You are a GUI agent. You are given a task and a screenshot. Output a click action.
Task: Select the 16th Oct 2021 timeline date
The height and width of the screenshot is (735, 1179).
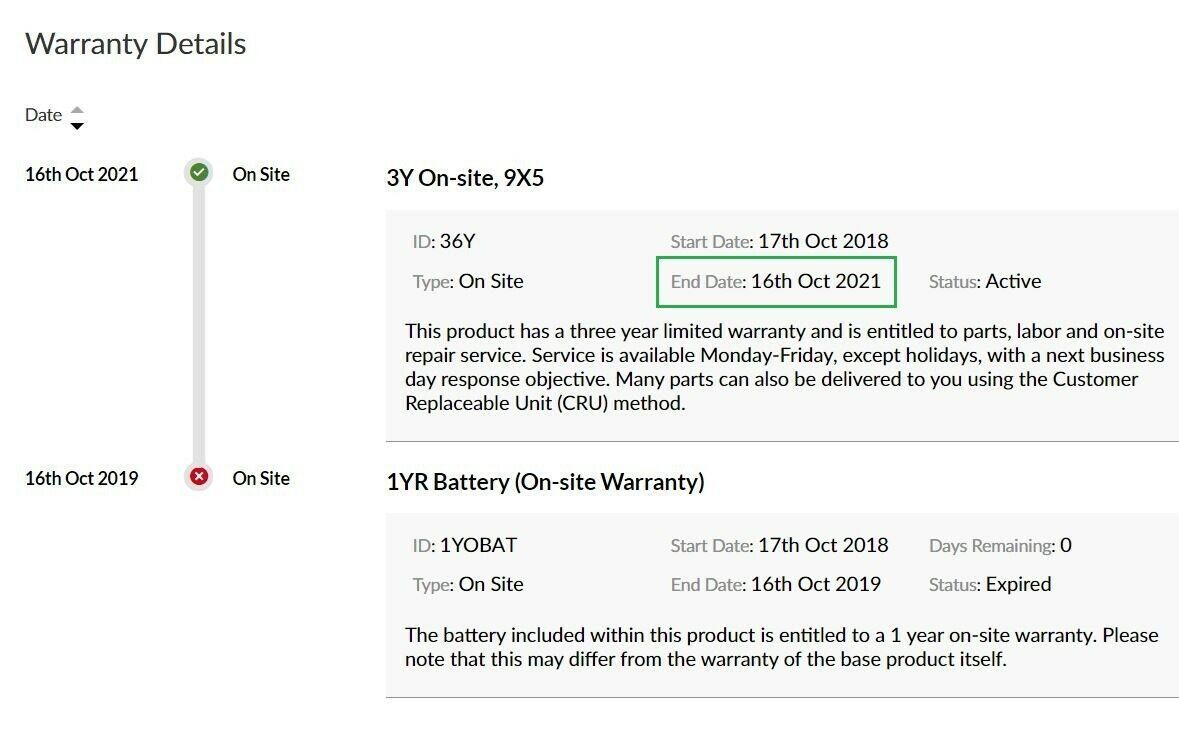pos(82,174)
